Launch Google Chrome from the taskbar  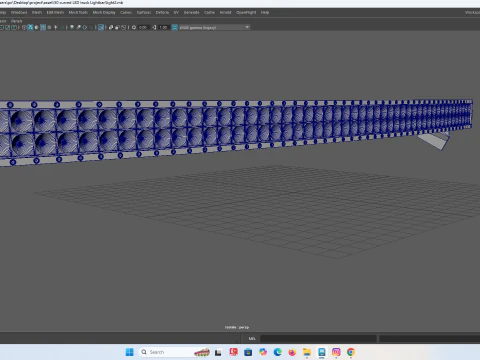coord(351,352)
